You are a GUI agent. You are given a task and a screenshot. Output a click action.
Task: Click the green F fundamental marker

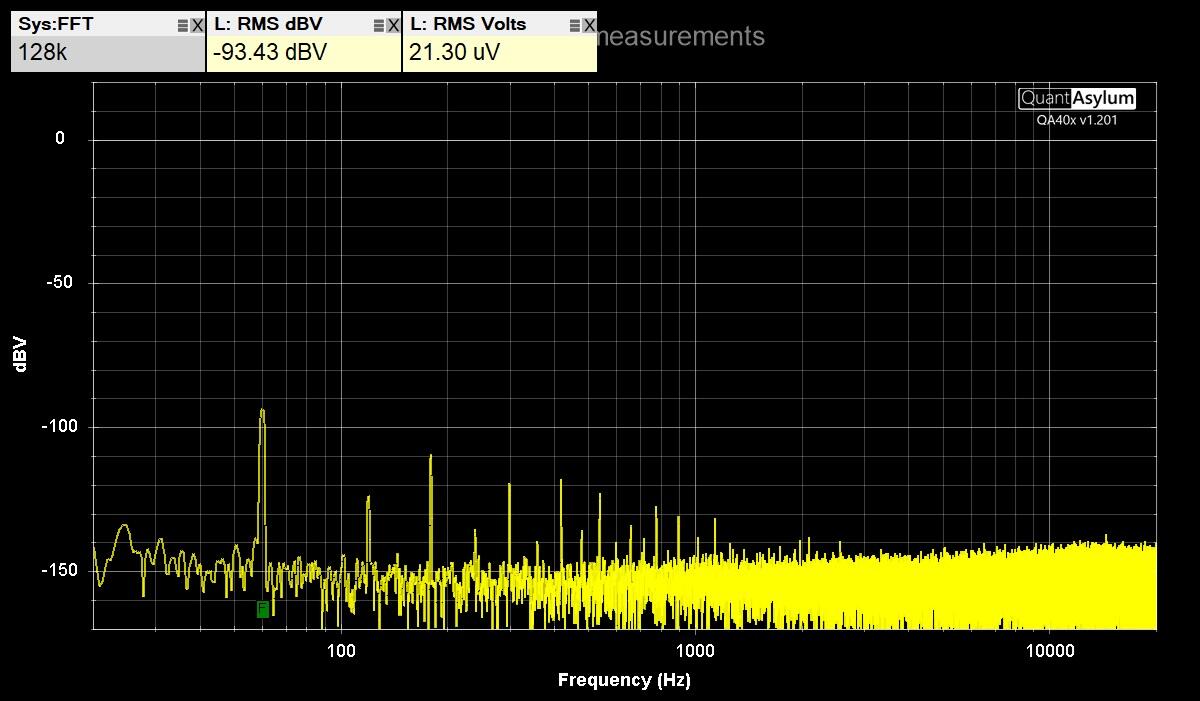(x=263, y=608)
